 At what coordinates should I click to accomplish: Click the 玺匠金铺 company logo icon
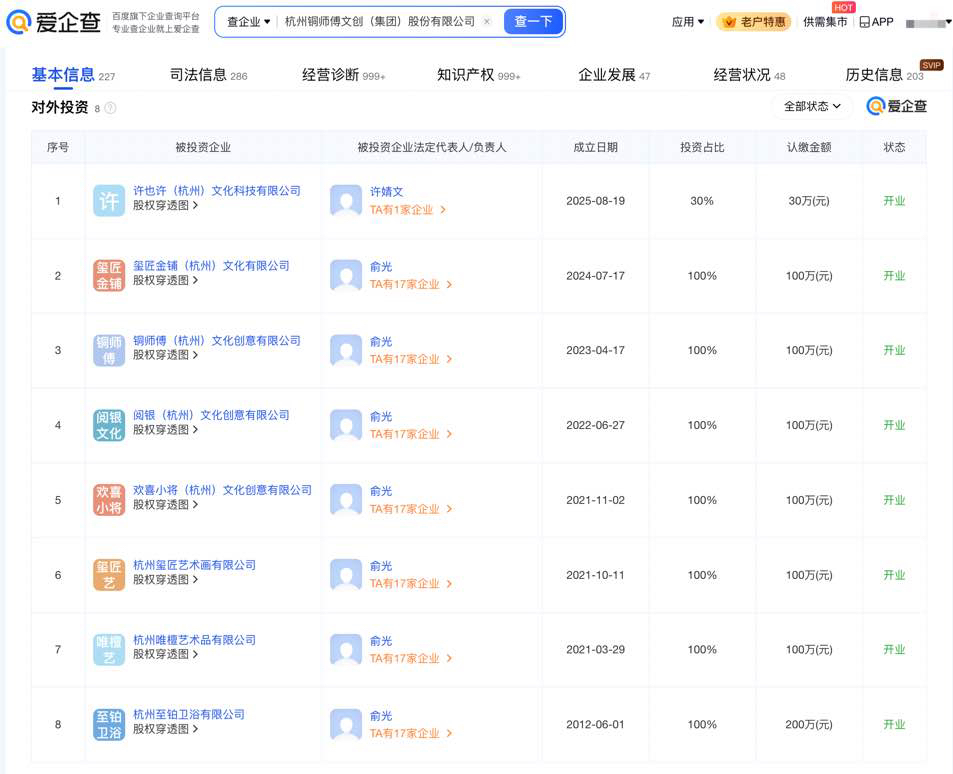tap(109, 276)
